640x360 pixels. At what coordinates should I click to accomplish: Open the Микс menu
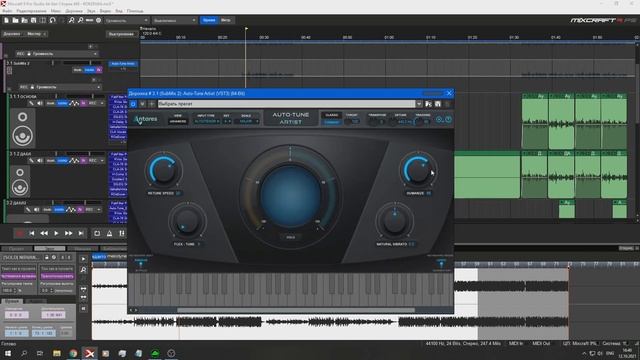click(56, 11)
